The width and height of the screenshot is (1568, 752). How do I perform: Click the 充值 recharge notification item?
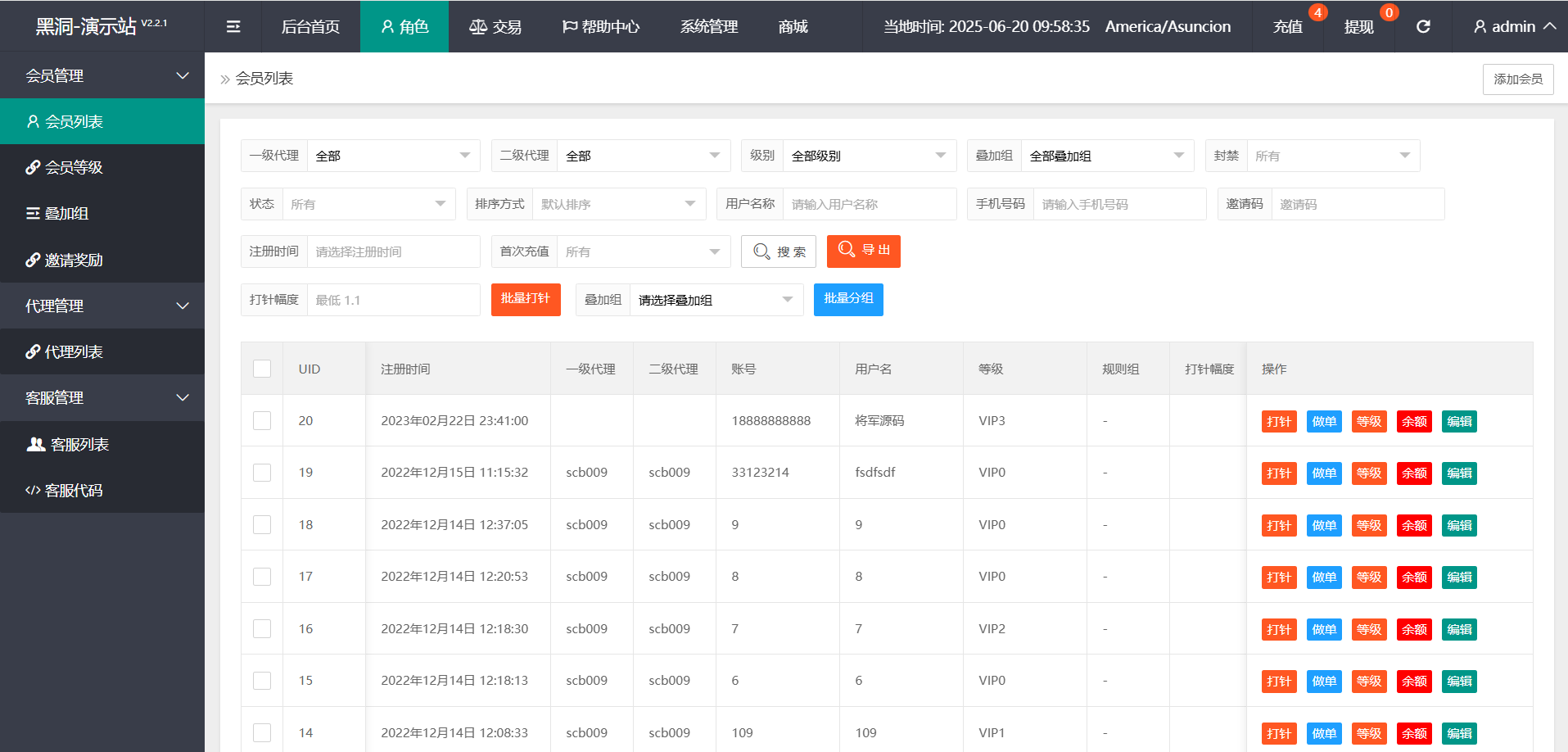1288,26
